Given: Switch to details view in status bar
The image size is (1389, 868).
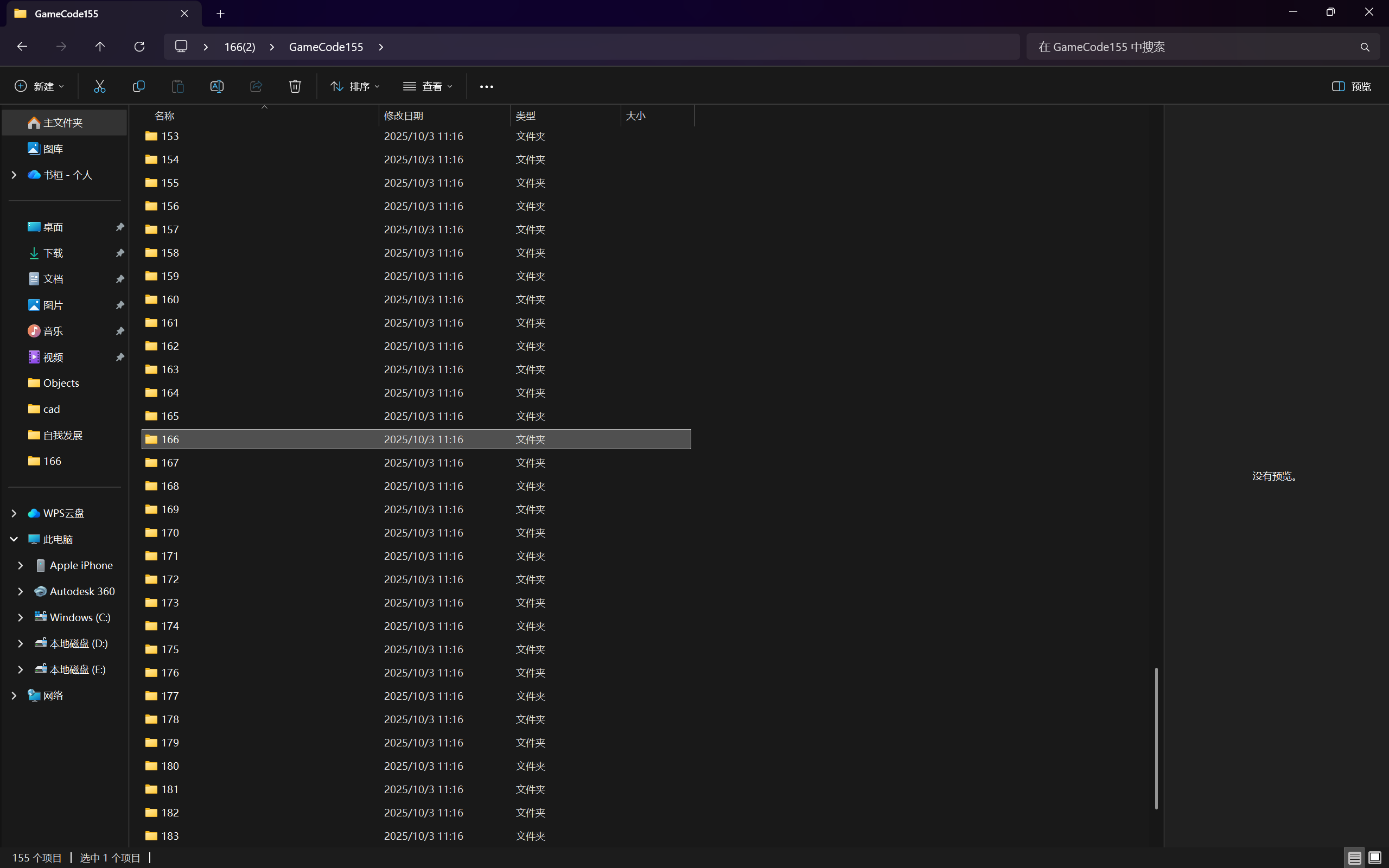Looking at the screenshot, I should [x=1355, y=858].
